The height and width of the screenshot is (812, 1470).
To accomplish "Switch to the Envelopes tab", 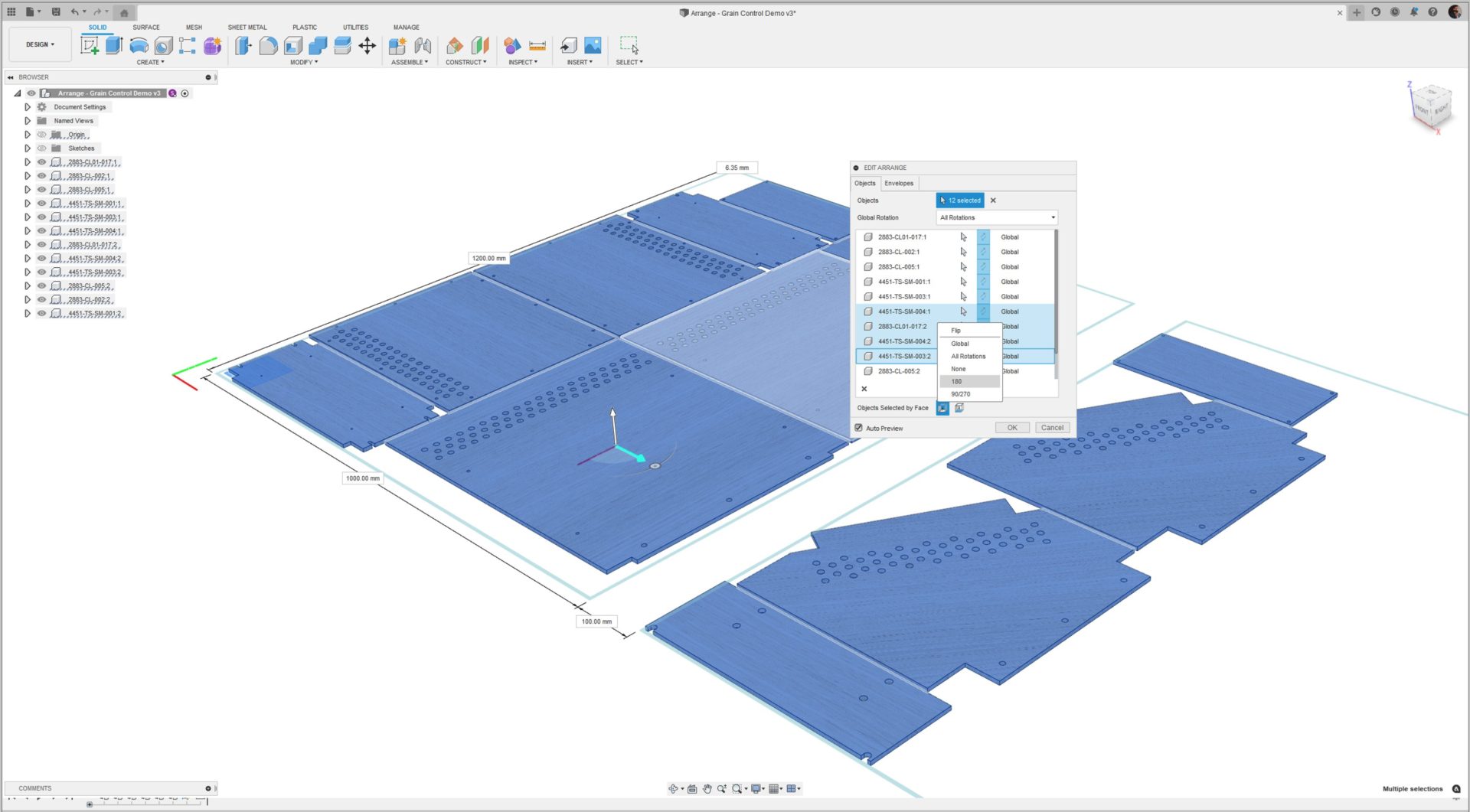I will tap(899, 184).
